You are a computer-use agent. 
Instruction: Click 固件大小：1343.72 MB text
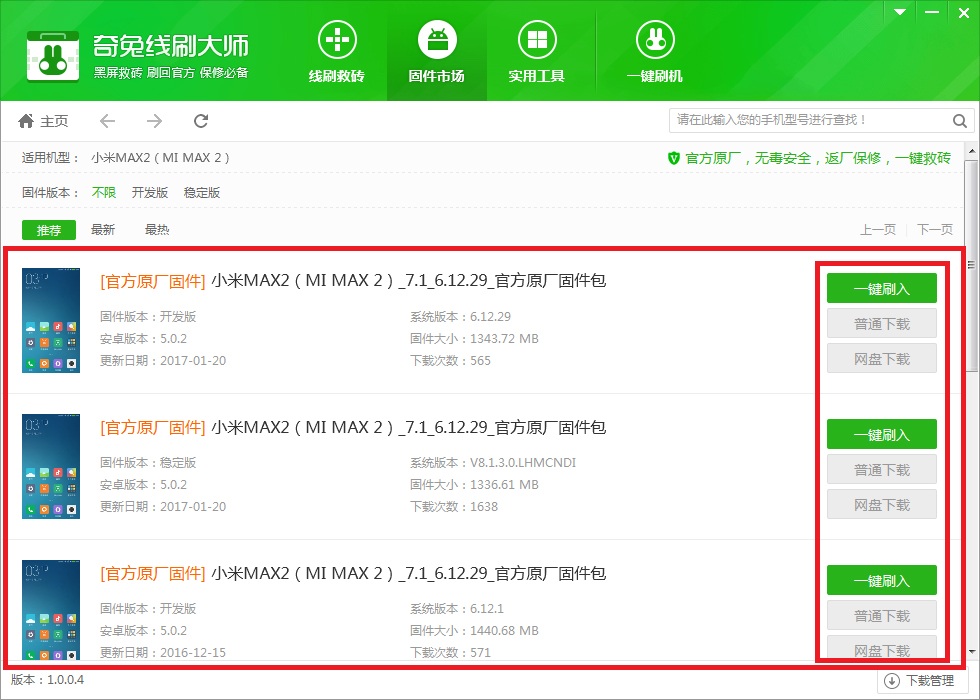pos(474,339)
